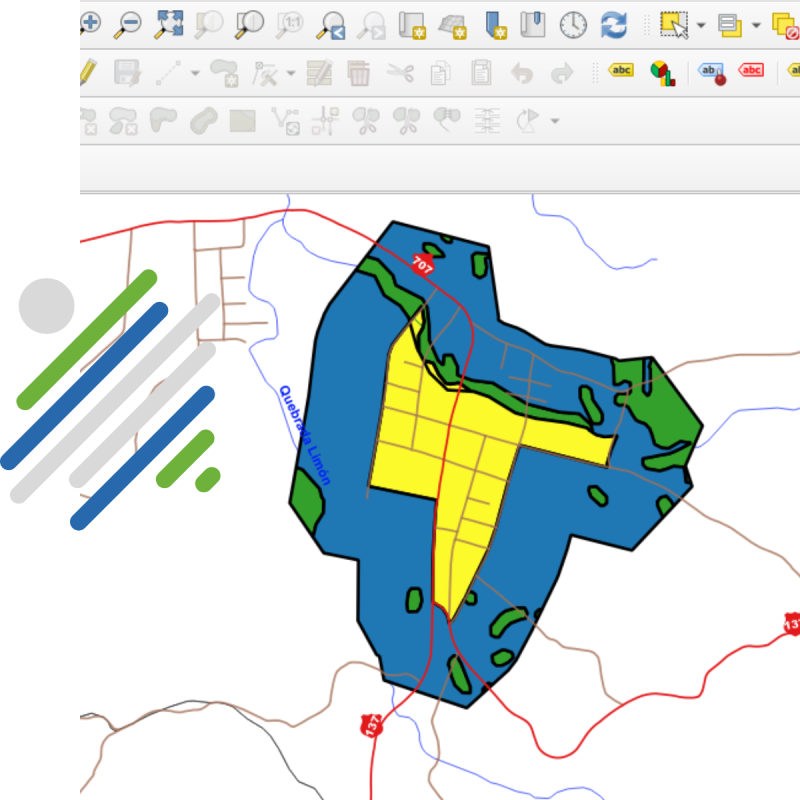The height and width of the screenshot is (800, 800).
Task: Click the Chamfer/Fillet square icon
Action: pos(243,121)
